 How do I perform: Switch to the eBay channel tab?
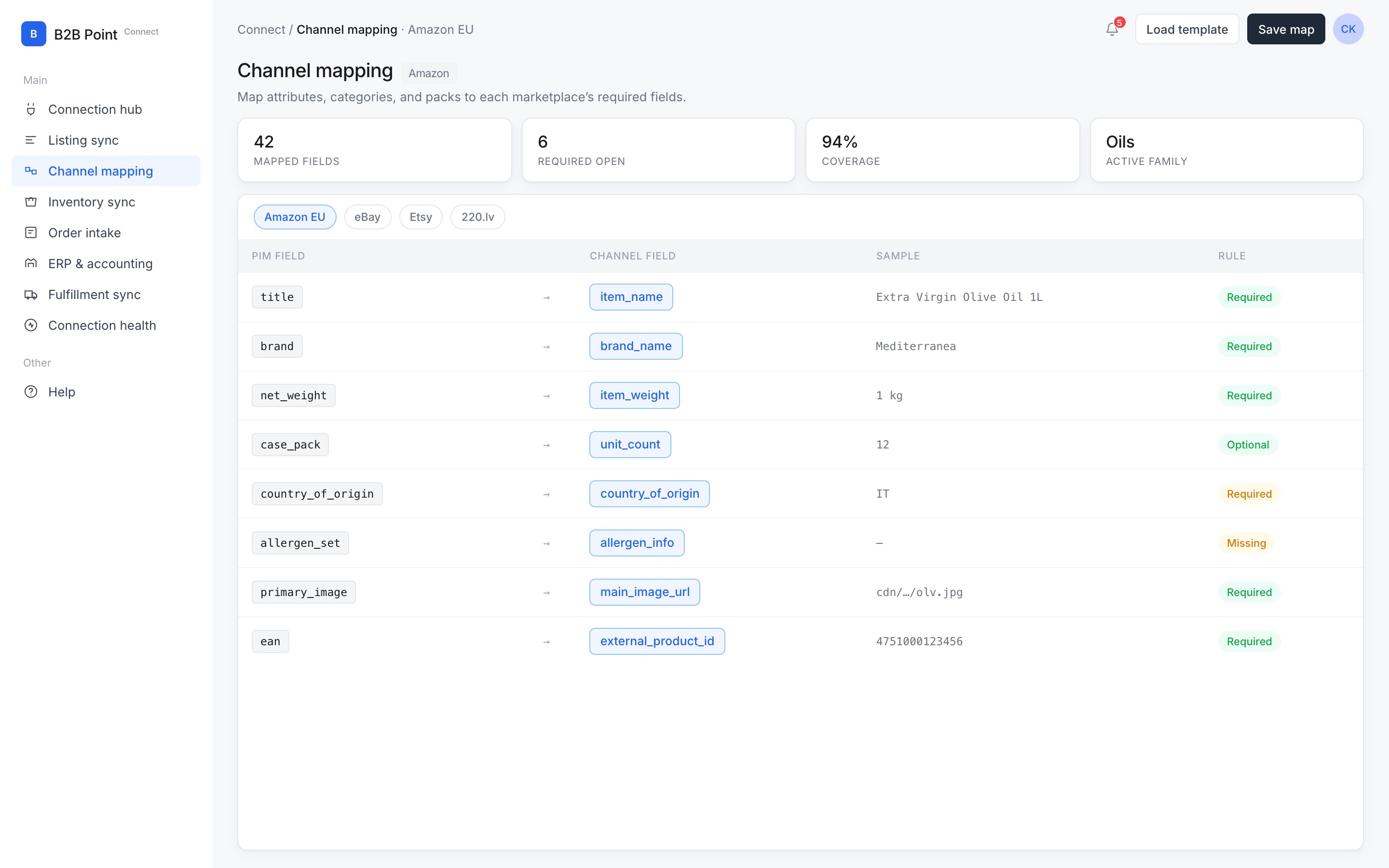(x=368, y=217)
